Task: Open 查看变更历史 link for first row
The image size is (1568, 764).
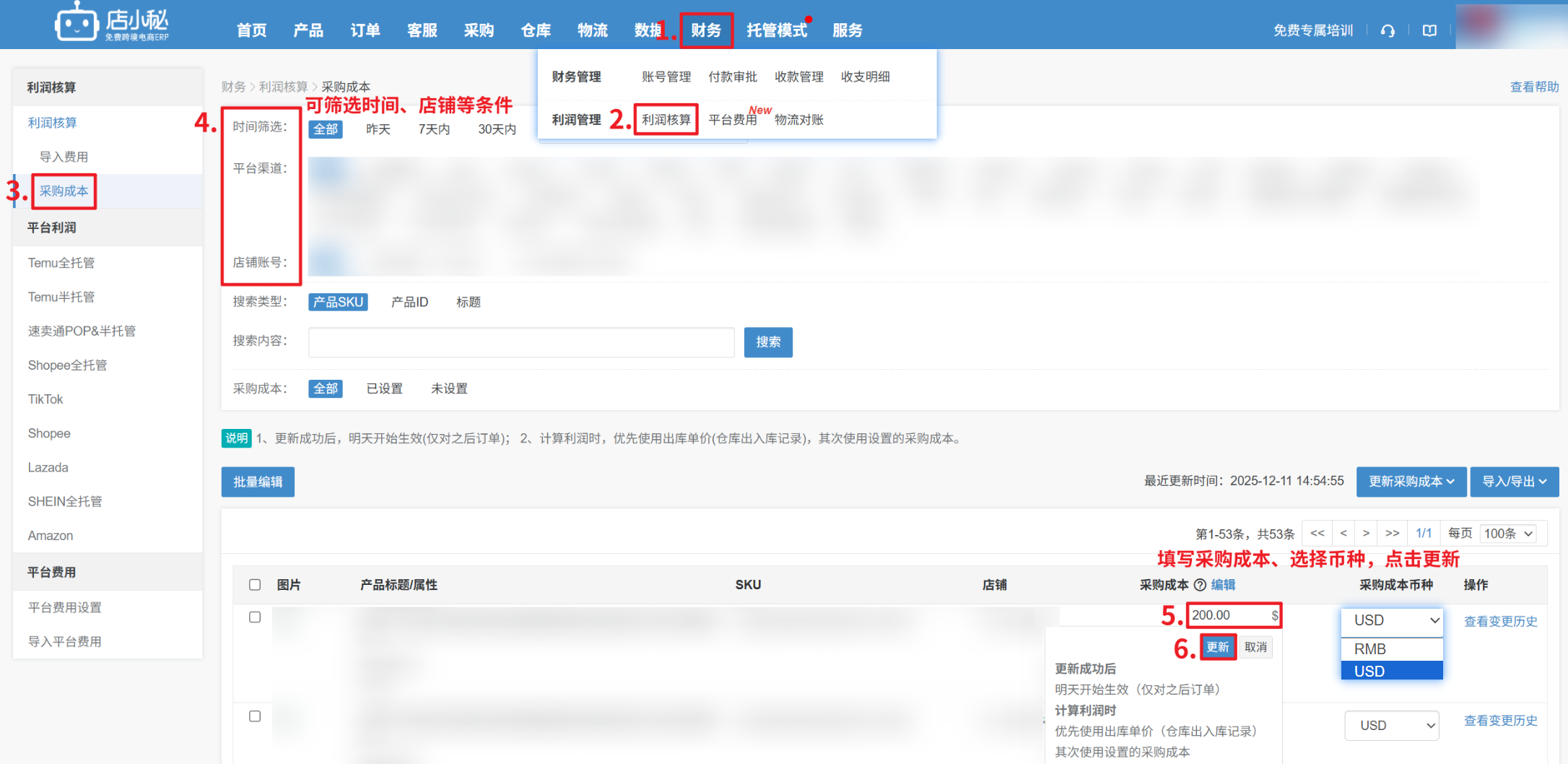Action: (1500, 622)
